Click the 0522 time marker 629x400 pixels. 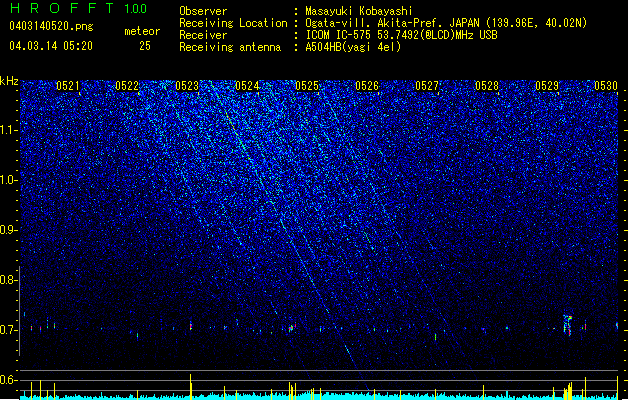click(127, 86)
